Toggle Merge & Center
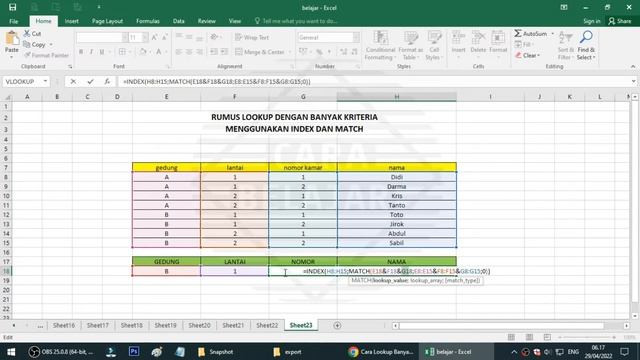The width and height of the screenshot is (640, 360). [260, 52]
